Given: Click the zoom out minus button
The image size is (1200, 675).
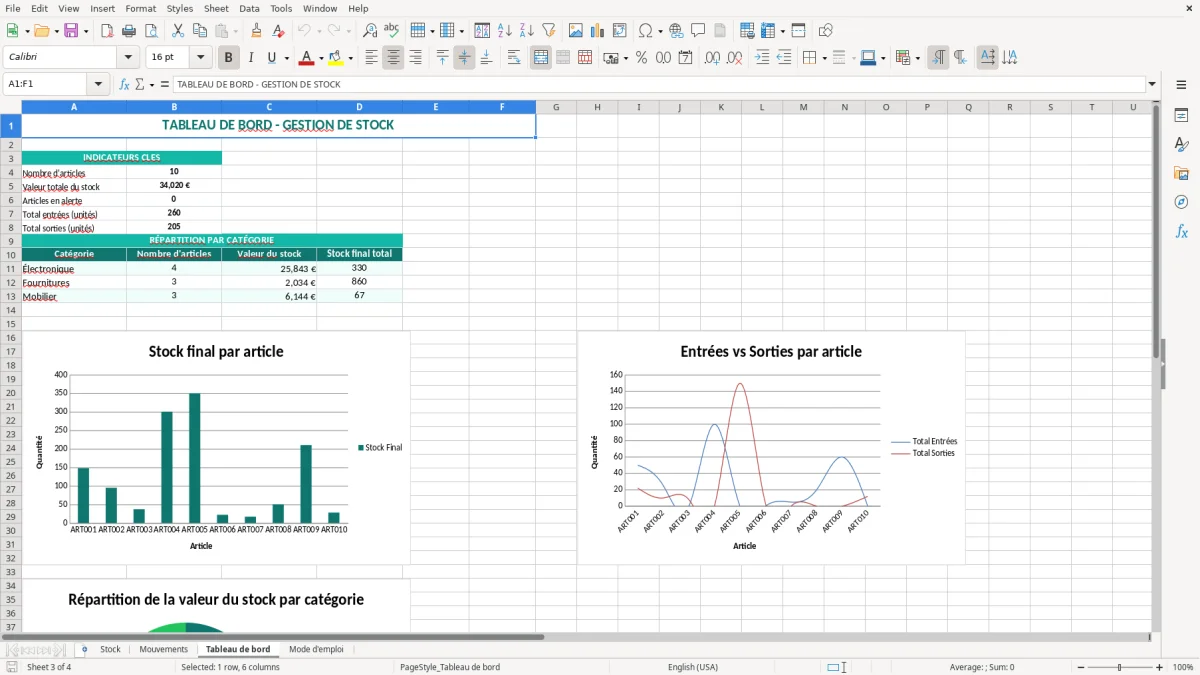Looking at the screenshot, I should pos(1080,667).
